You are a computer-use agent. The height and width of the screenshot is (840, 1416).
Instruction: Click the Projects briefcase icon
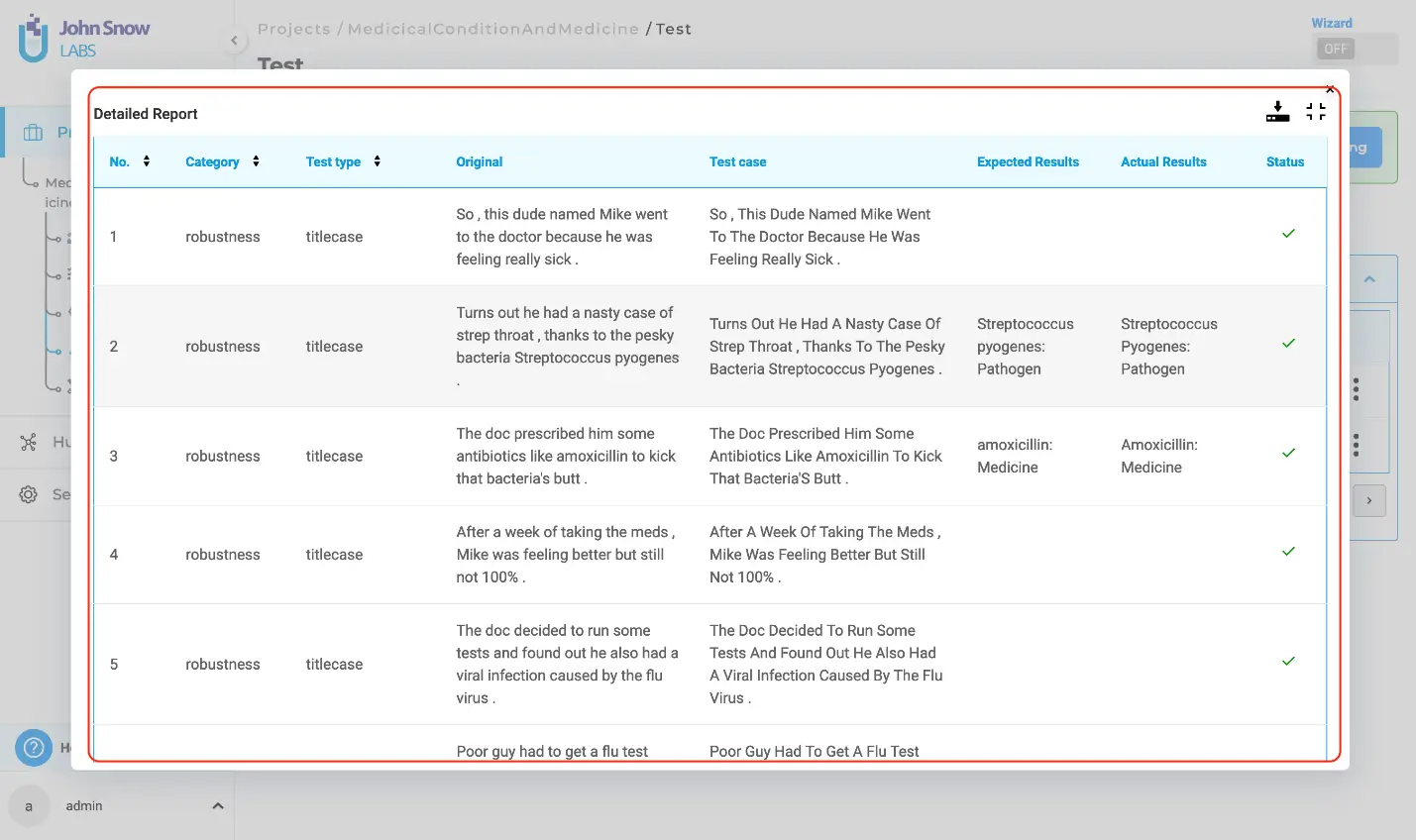pyautogui.click(x=34, y=133)
